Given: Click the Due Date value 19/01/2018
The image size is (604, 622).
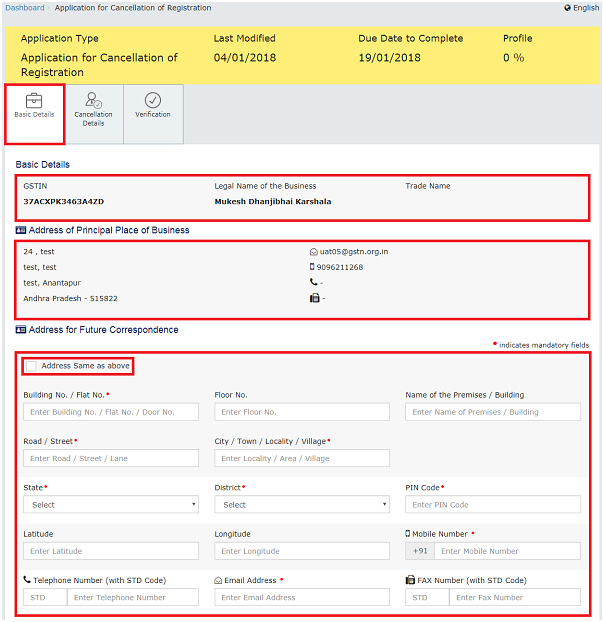Looking at the screenshot, I should pyautogui.click(x=389, y=58).
